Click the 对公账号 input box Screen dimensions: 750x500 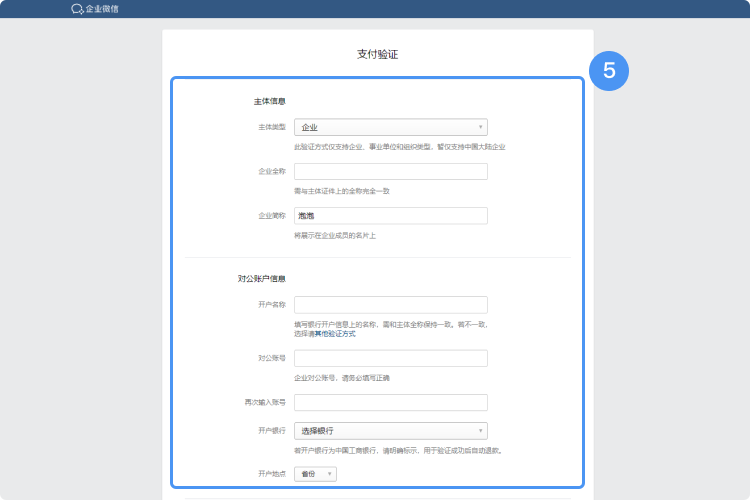pos(390,358)
